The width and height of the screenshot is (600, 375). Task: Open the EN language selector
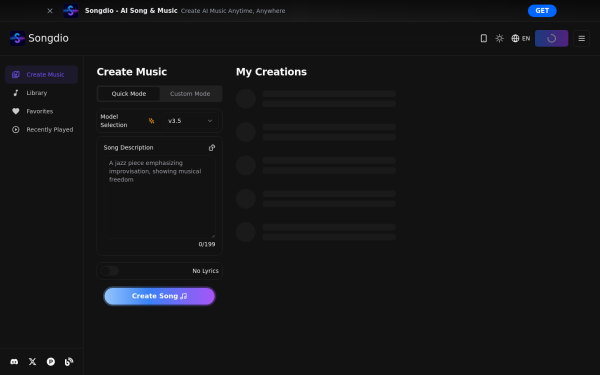click(521, 38)
